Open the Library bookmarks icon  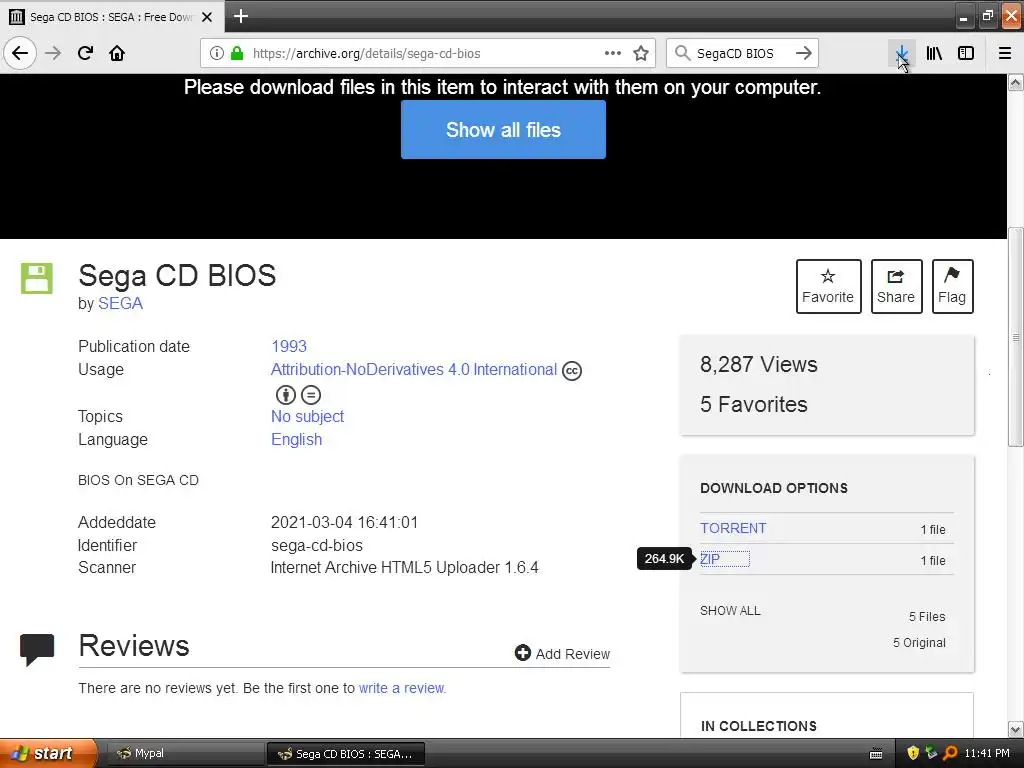point(934,54)
